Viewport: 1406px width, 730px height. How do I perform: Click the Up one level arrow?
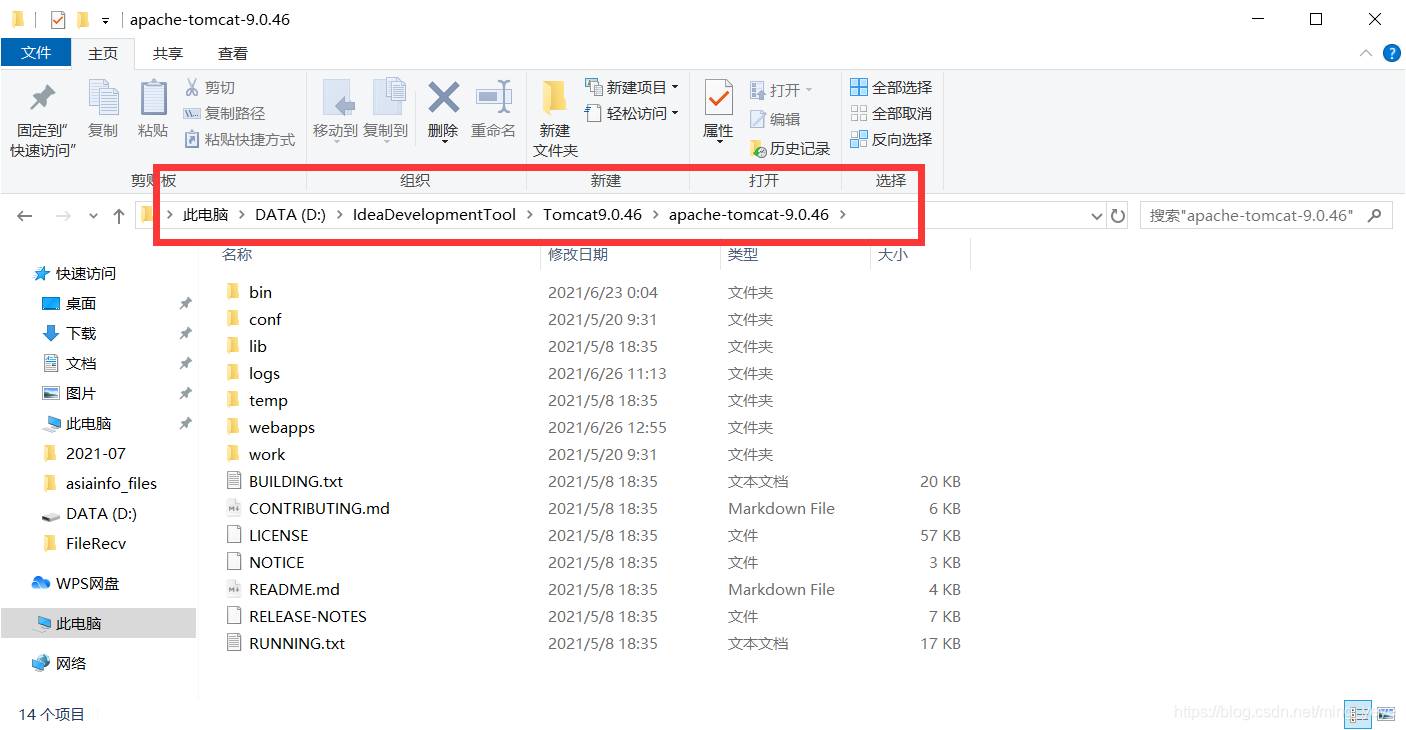pyautogui.click(x=119, y=215)
